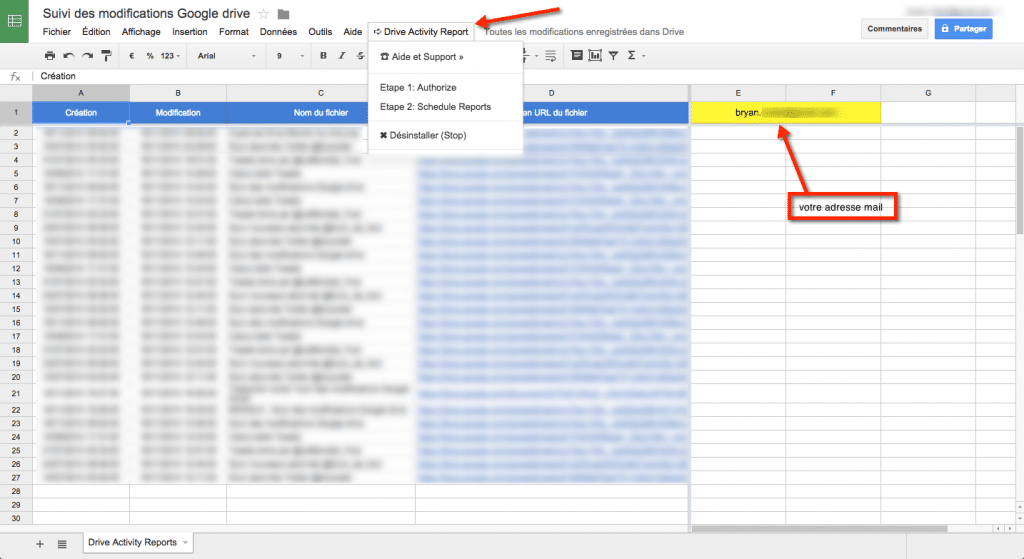
Task: Add a new sheet with plus icon
Action: pyautogui.click(x=40, y=544)
